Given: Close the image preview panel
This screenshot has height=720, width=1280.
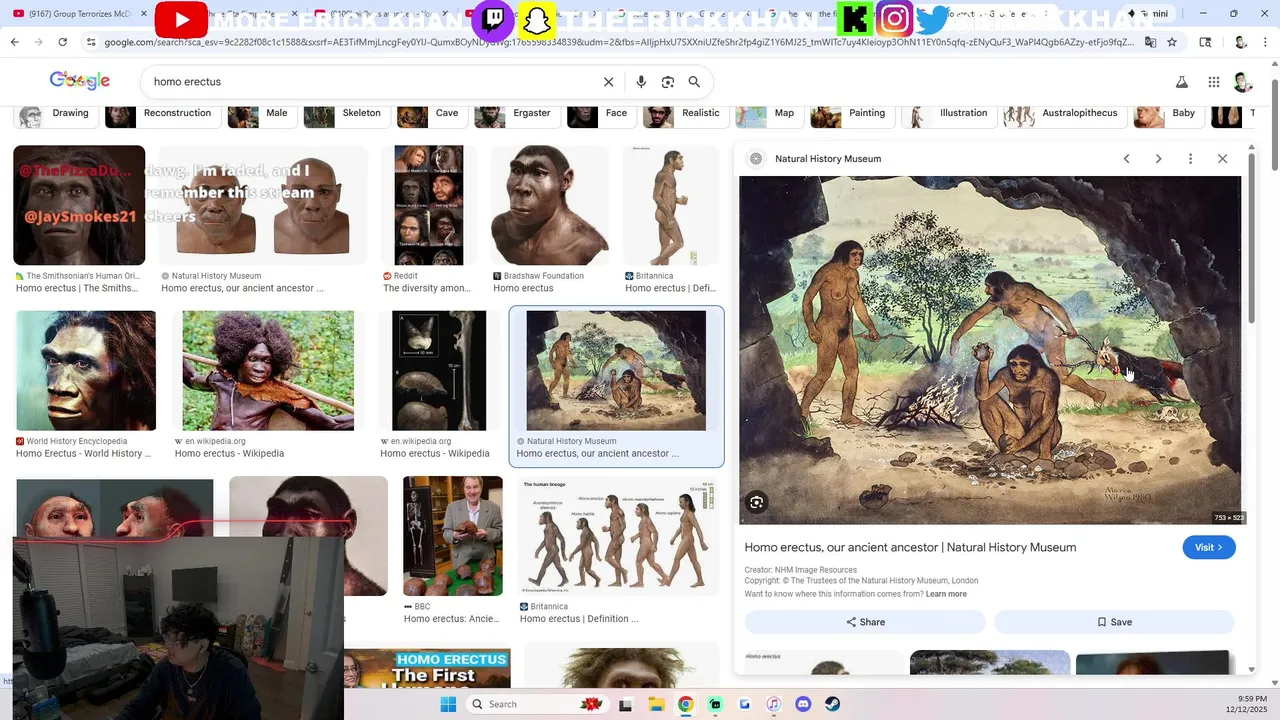Looking at the screenshot, I should click(1222, 159).
